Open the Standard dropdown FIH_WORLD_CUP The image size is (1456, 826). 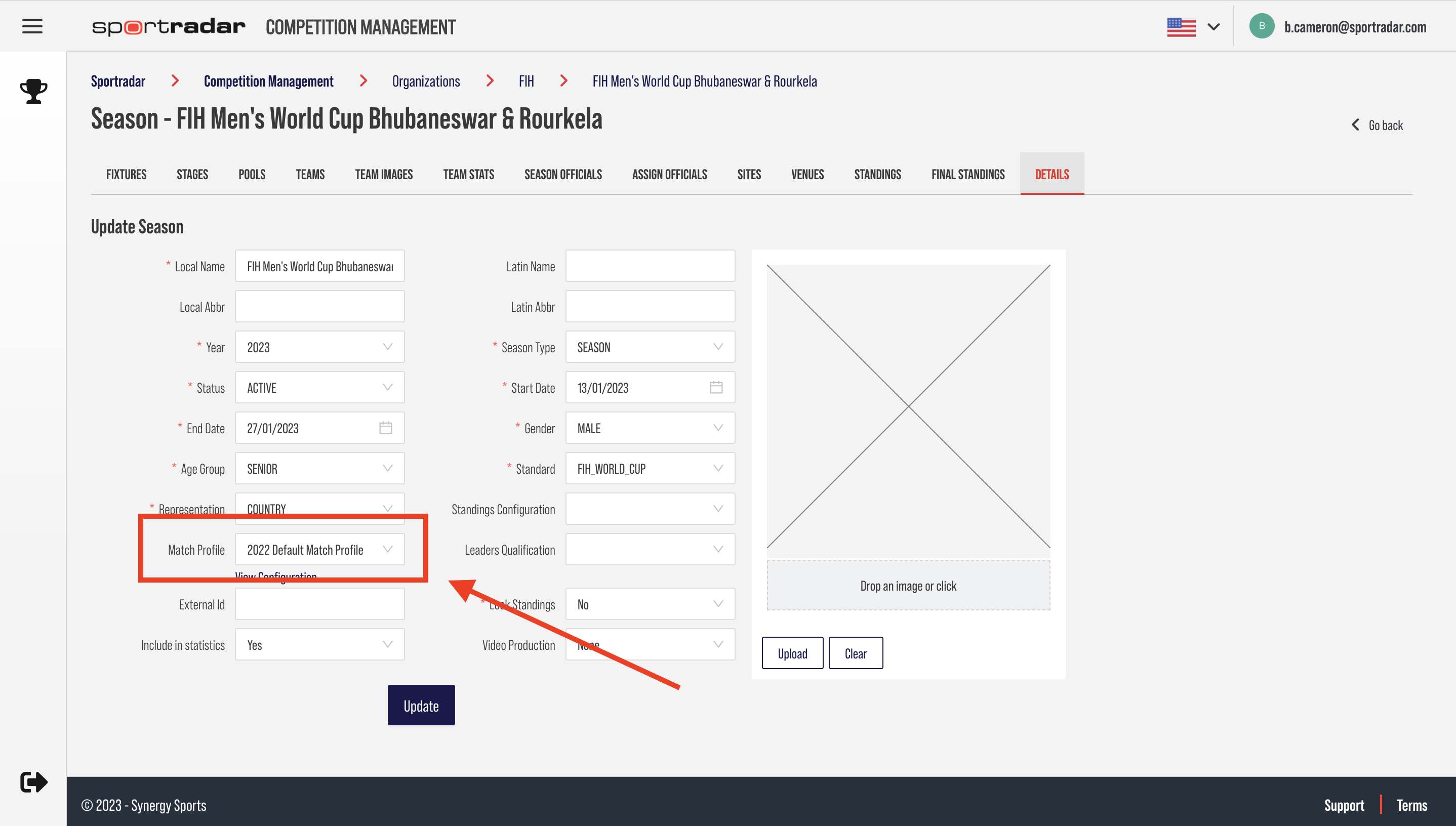coord(650,469)
